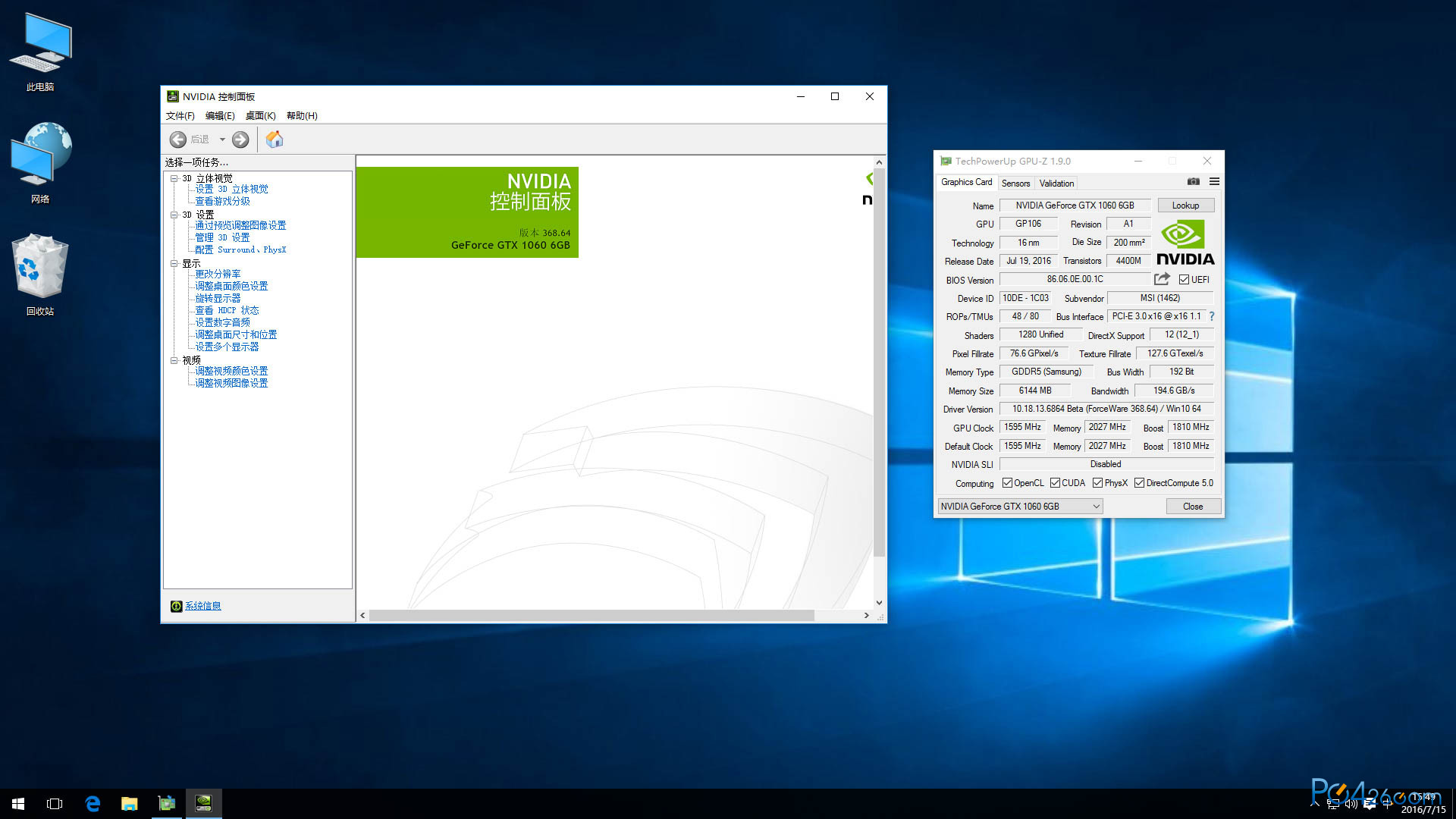
Task: Open the 帮助(H) menu
Action: click(x=302, y=116)
